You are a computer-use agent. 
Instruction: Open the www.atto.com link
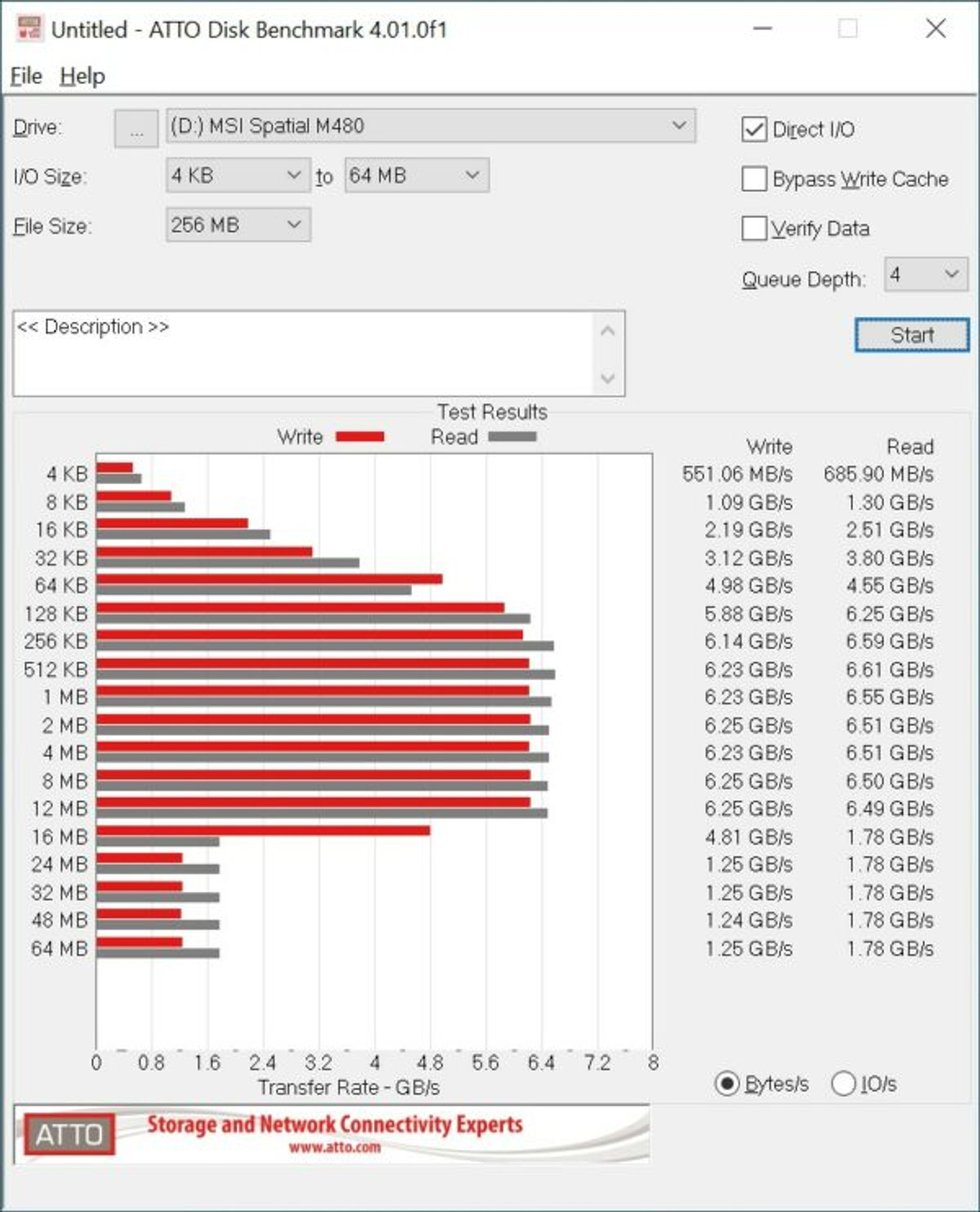pos(335,1147)
